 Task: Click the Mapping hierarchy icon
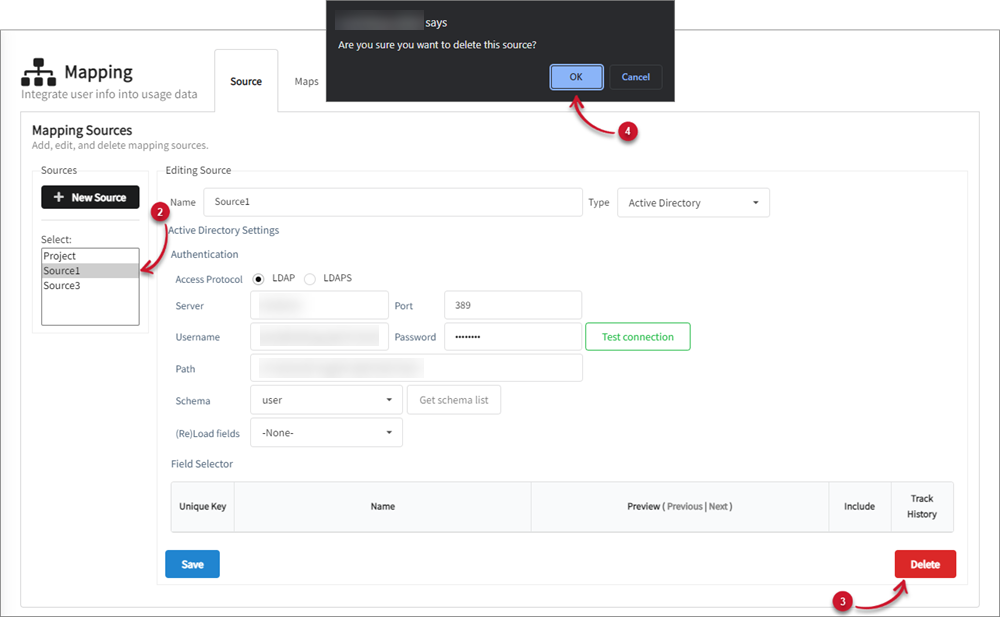(39, 73)
